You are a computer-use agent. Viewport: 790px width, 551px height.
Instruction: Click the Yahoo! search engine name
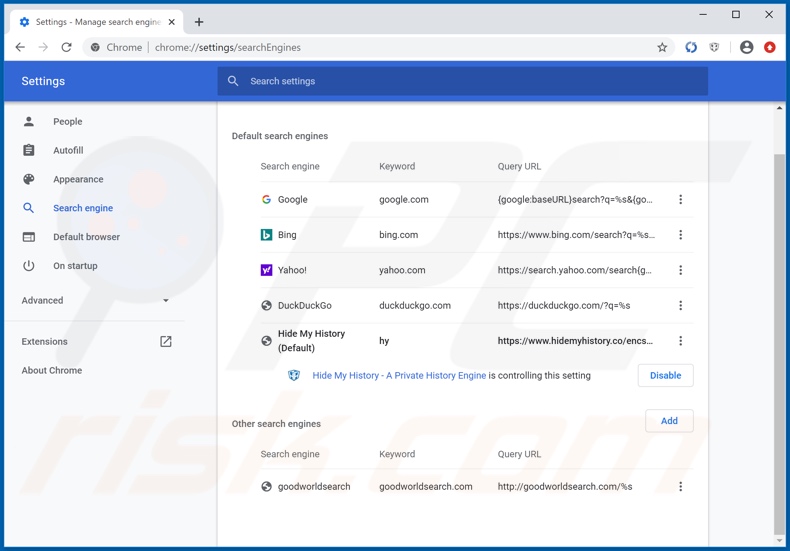tap(292, 270)
